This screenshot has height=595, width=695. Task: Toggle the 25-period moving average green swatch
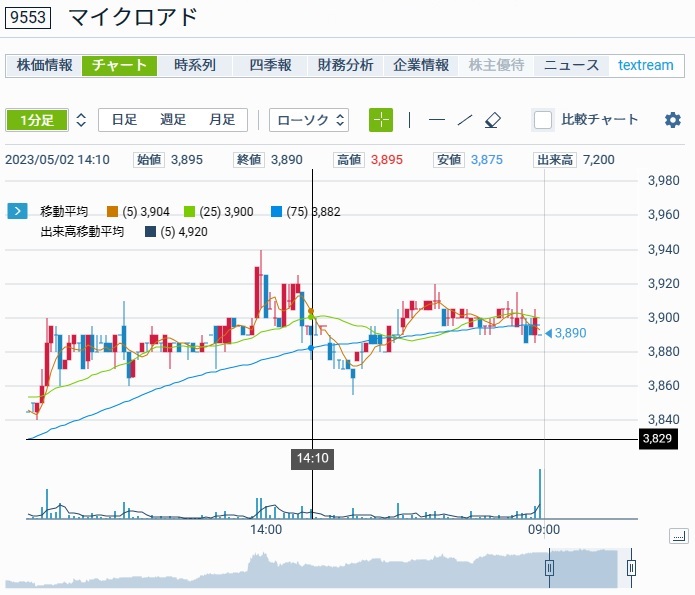tap(193, 211)
